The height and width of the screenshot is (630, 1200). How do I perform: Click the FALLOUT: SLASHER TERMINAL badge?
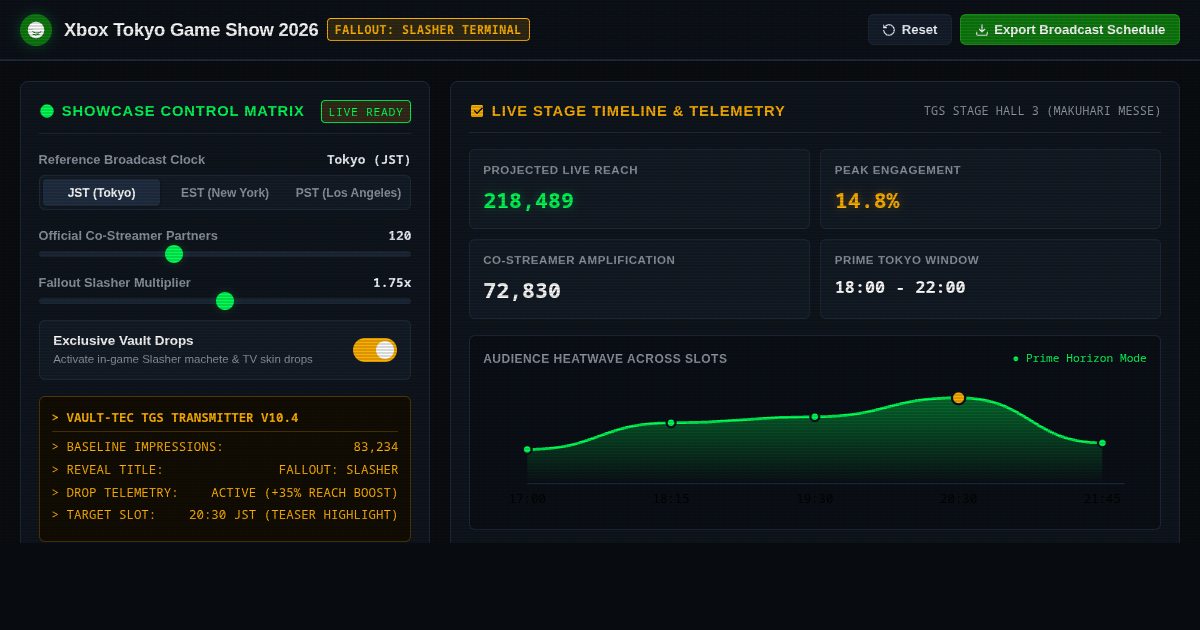(x=428, y=30)
